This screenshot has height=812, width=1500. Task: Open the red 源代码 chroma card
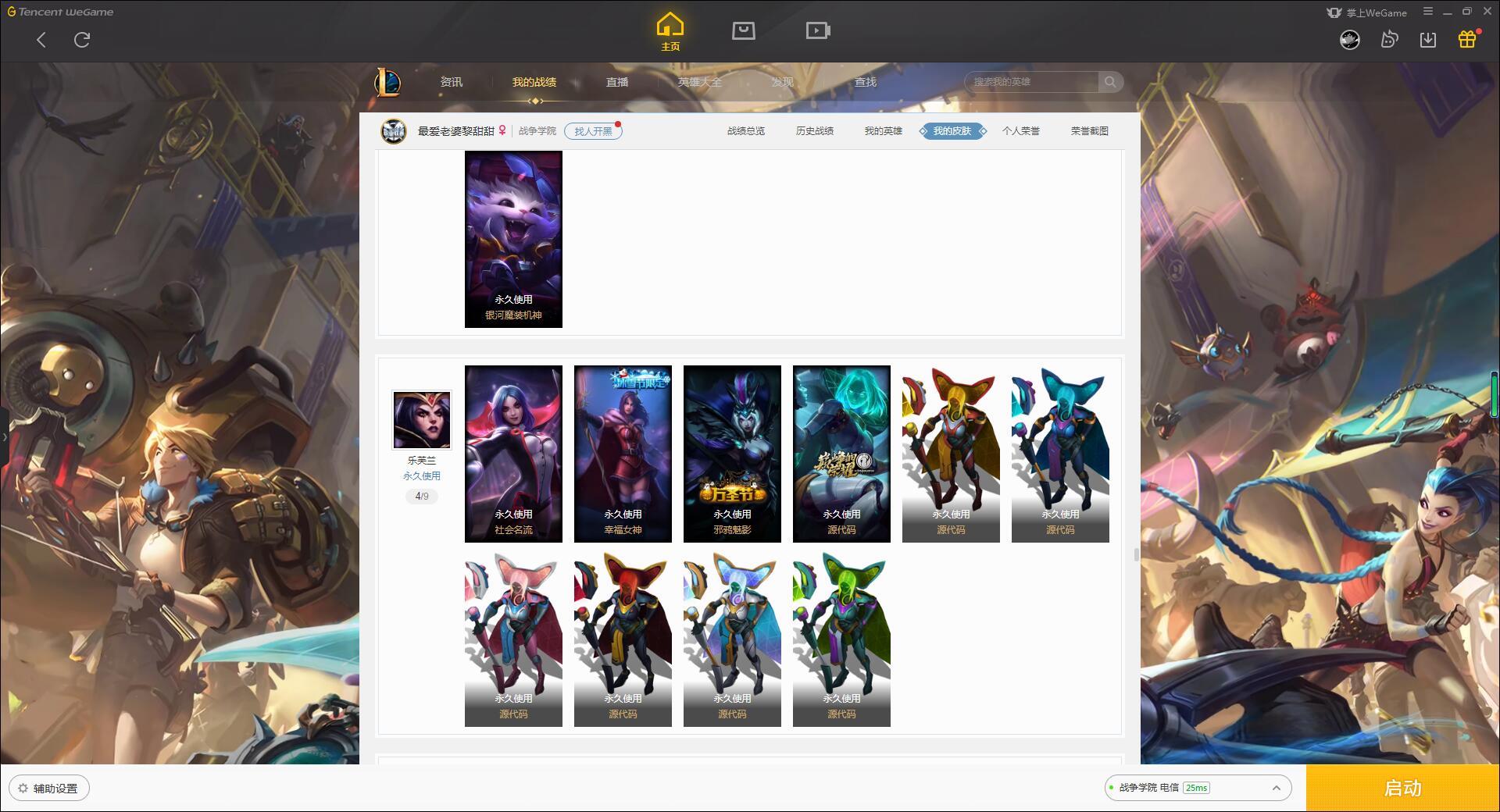623,639
